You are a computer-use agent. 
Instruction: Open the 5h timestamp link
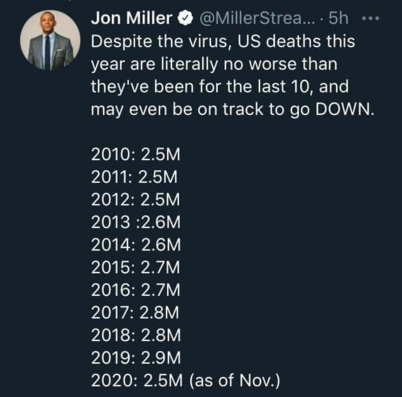[x=338, y=19]
